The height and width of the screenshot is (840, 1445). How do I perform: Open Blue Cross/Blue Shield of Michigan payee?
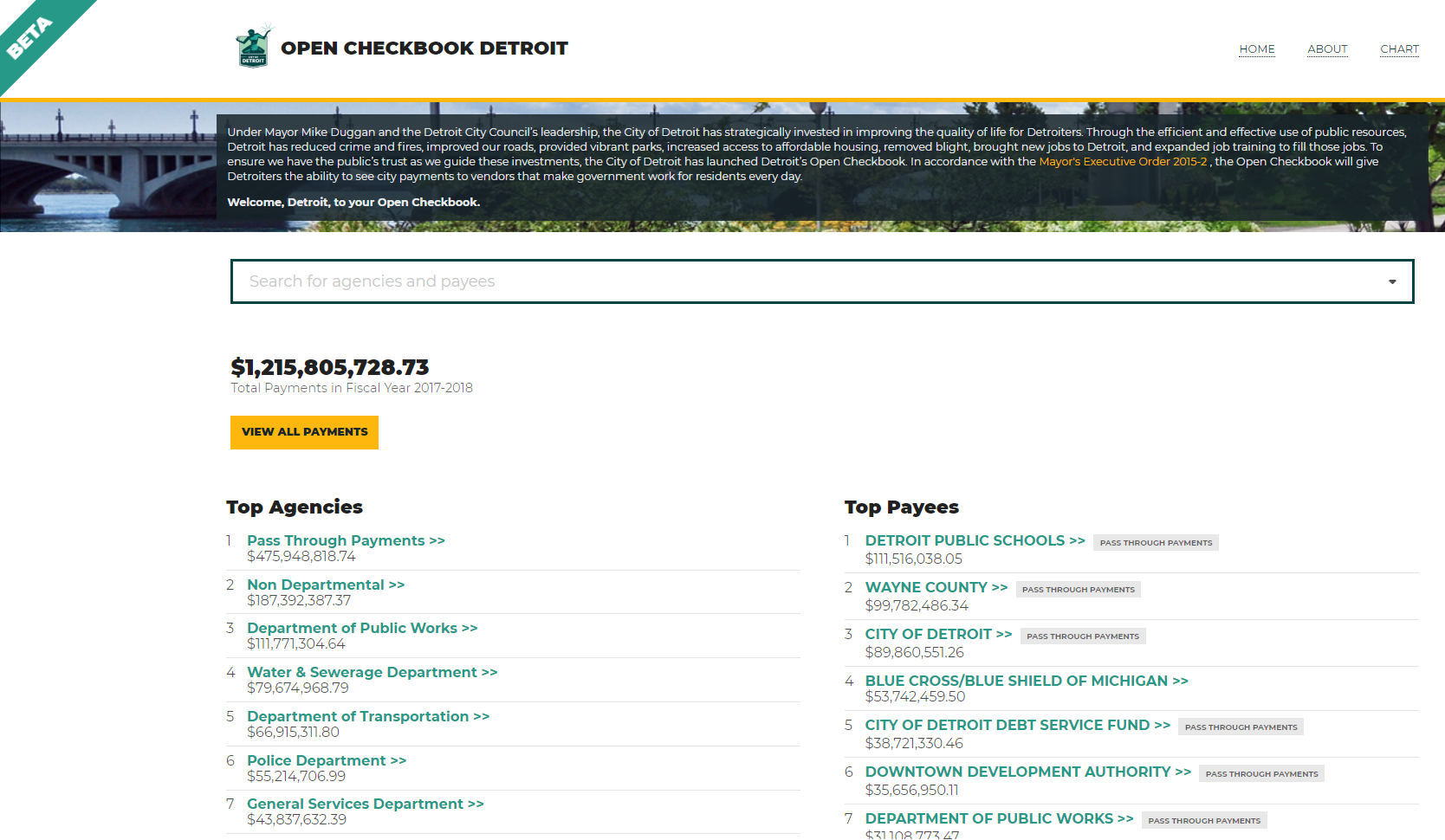[1026, 681]
